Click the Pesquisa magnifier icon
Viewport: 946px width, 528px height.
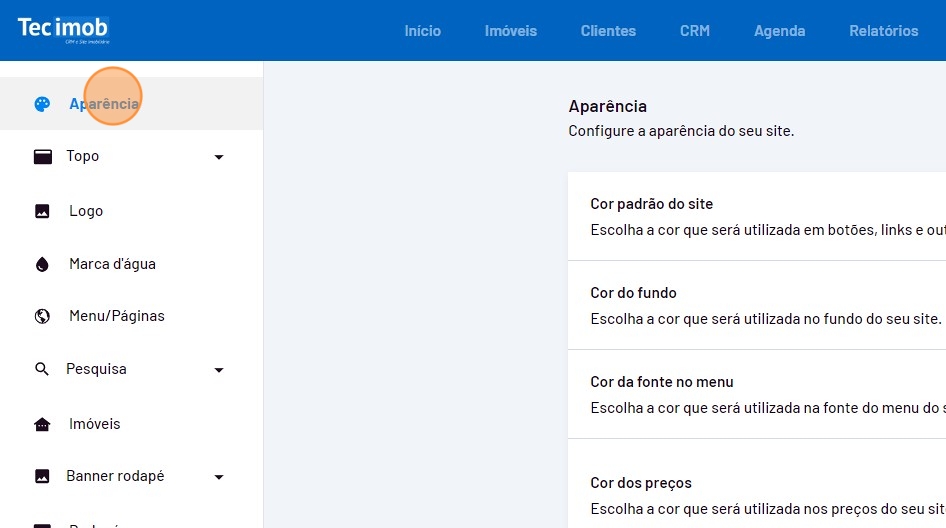(42, 369)
